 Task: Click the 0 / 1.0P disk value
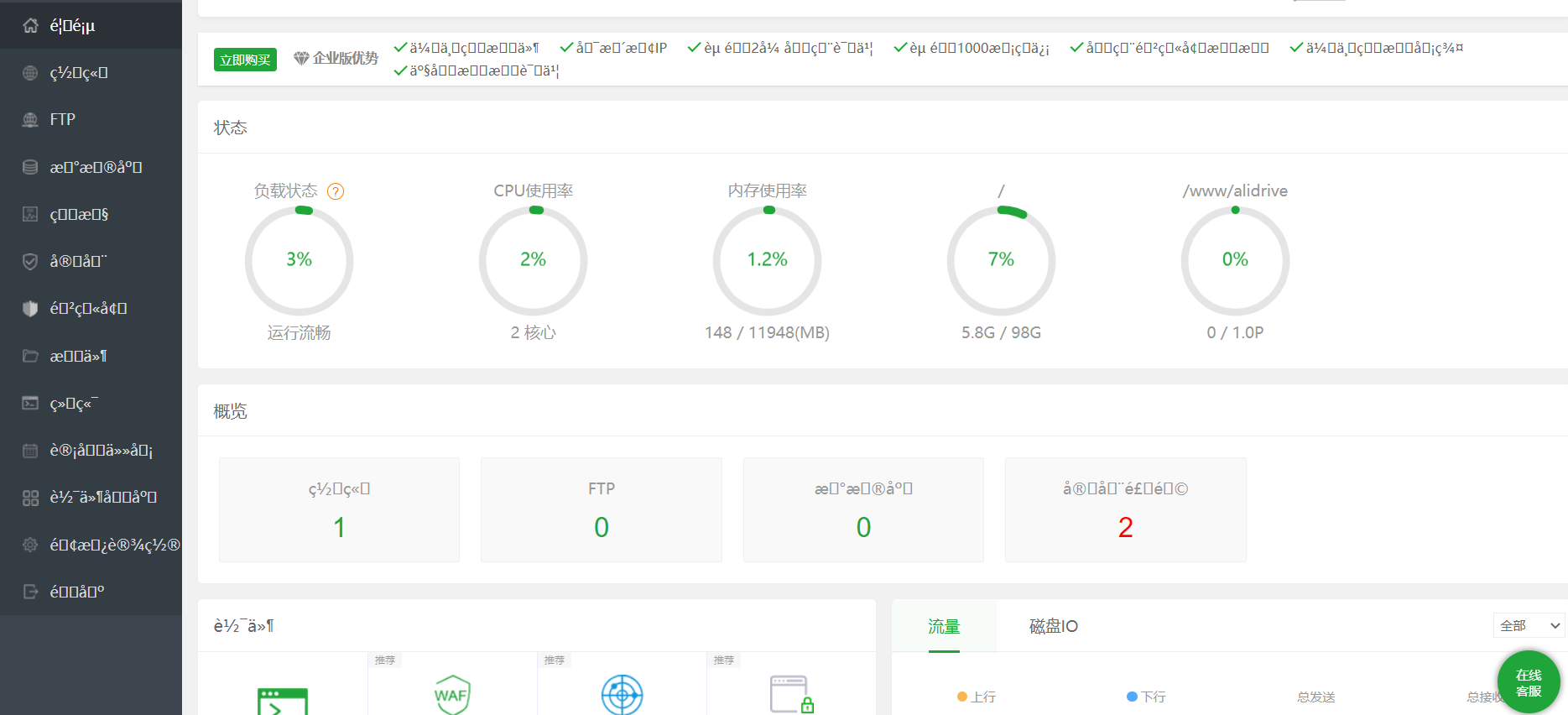[x=1236, y=333]
